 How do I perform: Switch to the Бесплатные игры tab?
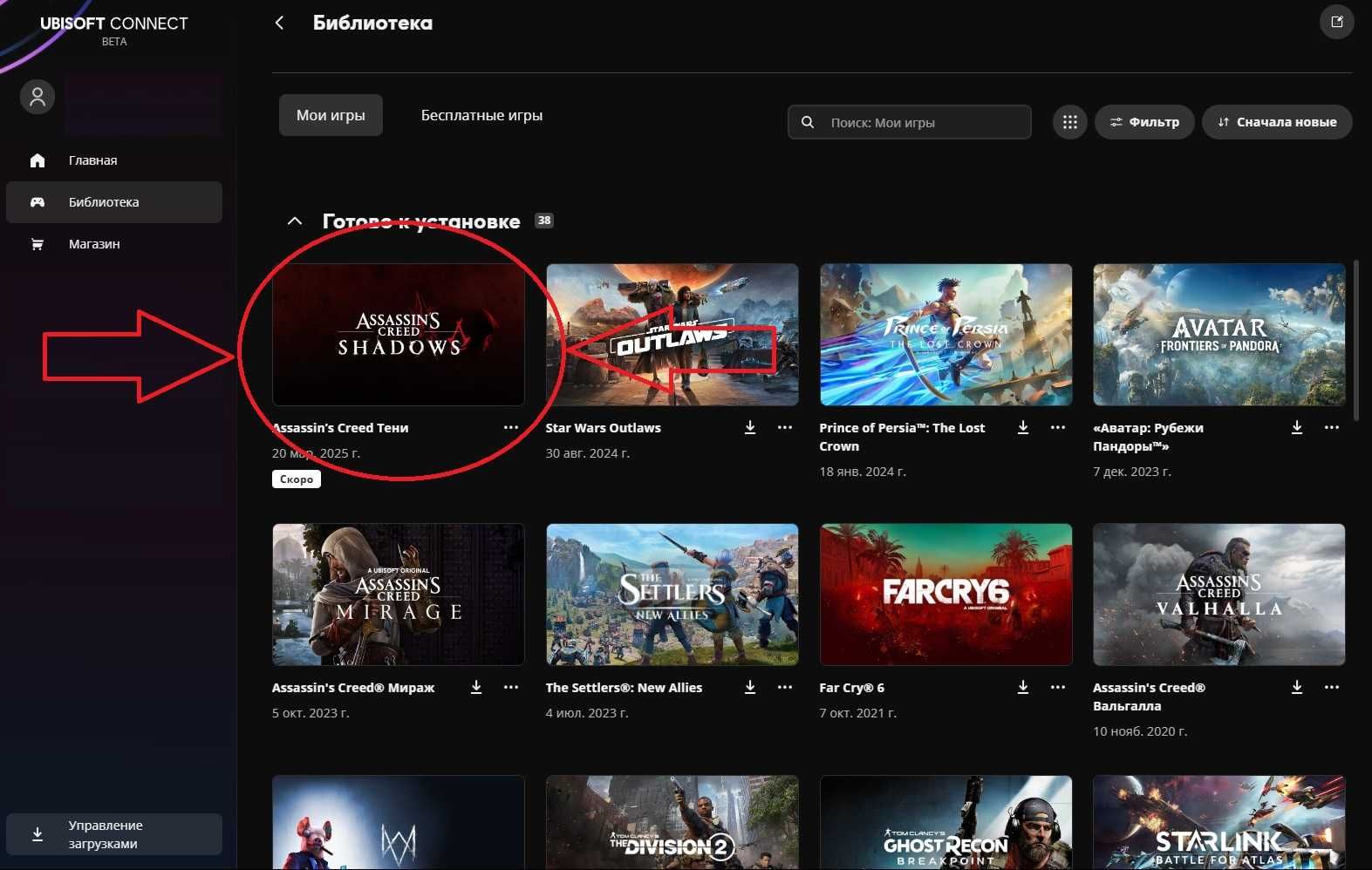481,115
